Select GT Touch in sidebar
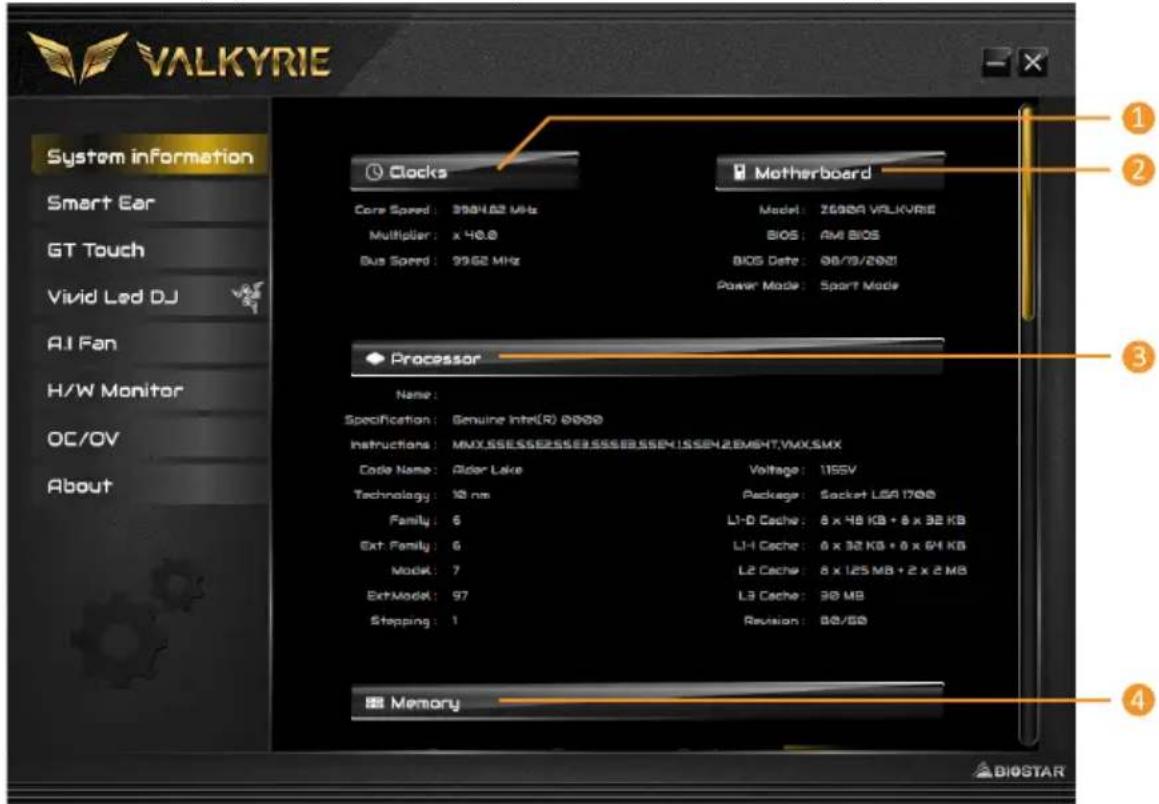The image size is (1159, 804). coord(149,250)
